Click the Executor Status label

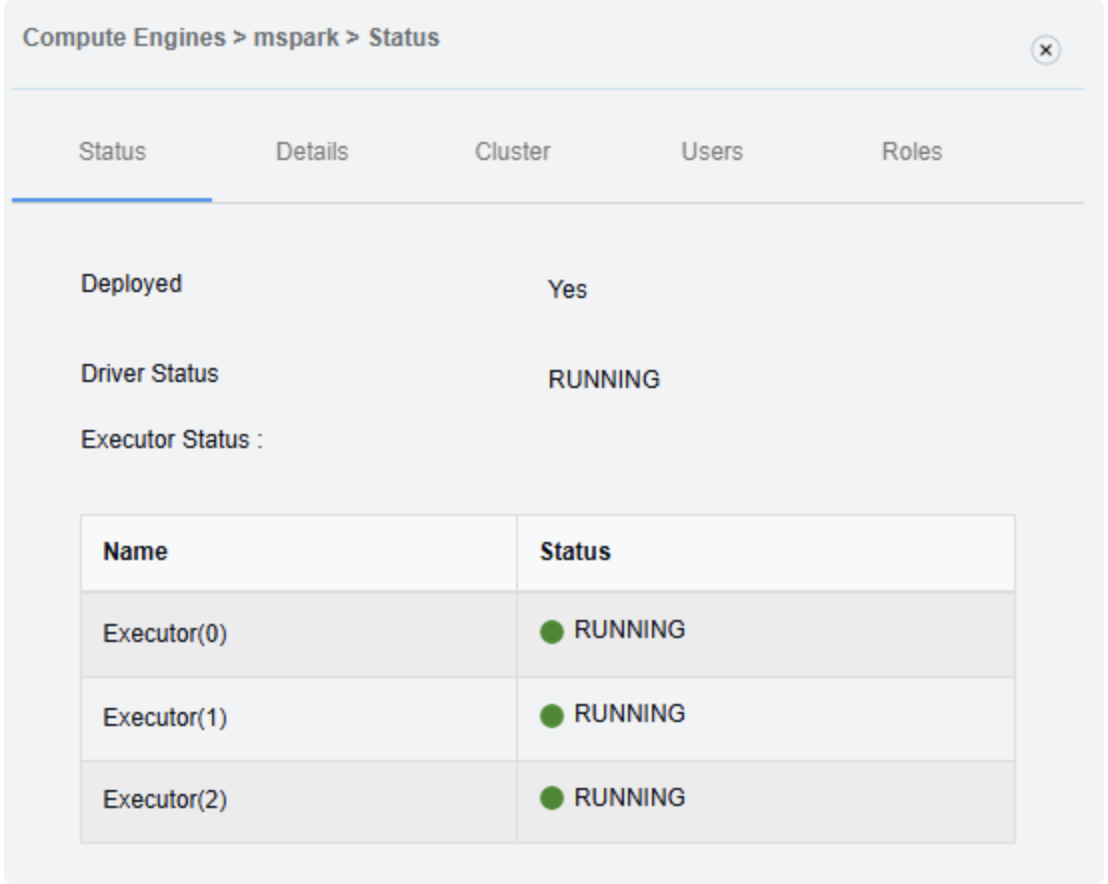(171, 440)
